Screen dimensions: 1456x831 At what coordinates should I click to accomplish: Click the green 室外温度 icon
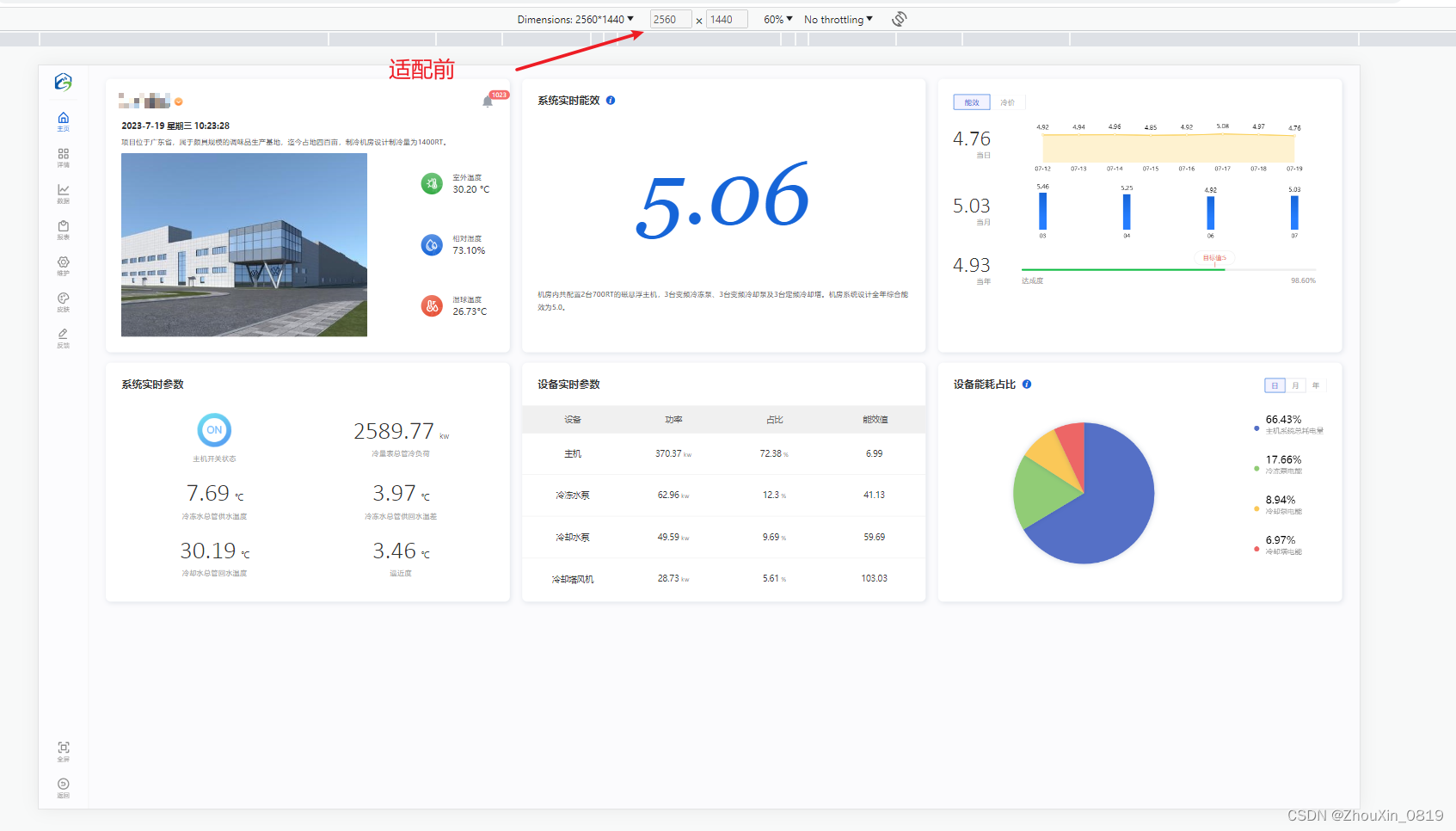pos(432,183)
